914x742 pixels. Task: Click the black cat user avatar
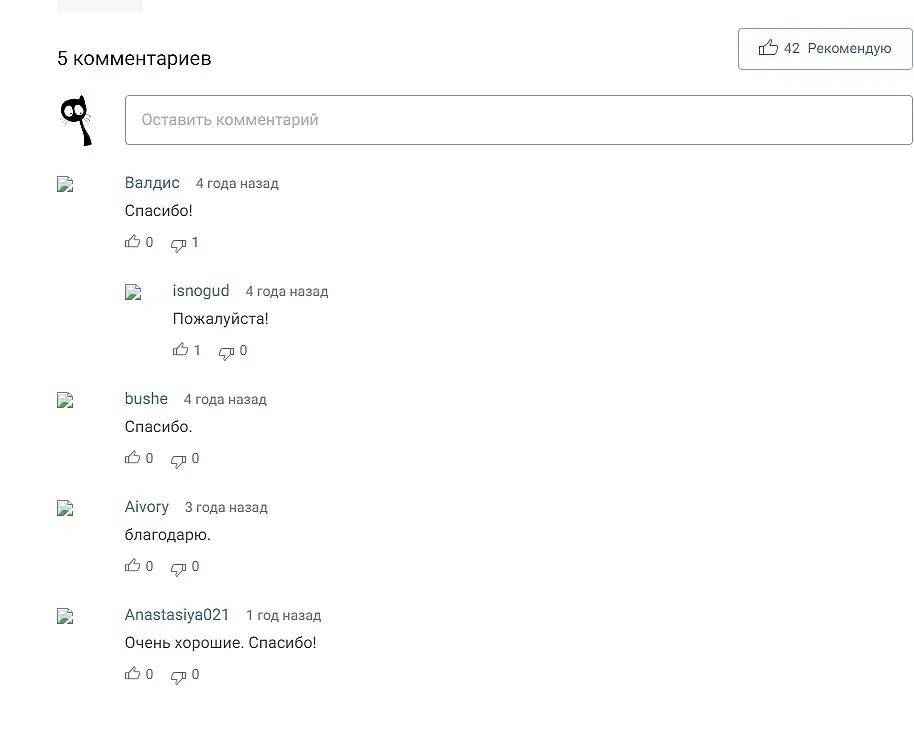click(x=77, y=120)
